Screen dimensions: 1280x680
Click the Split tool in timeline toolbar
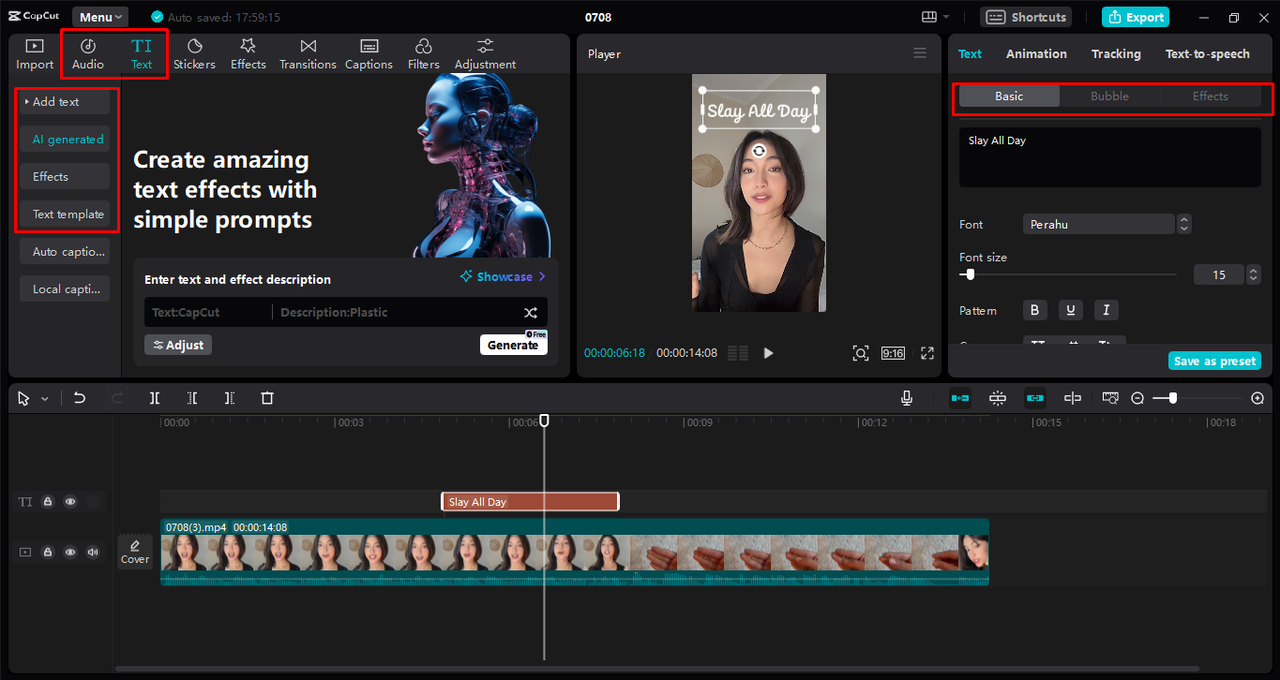(x=155, y=398)
